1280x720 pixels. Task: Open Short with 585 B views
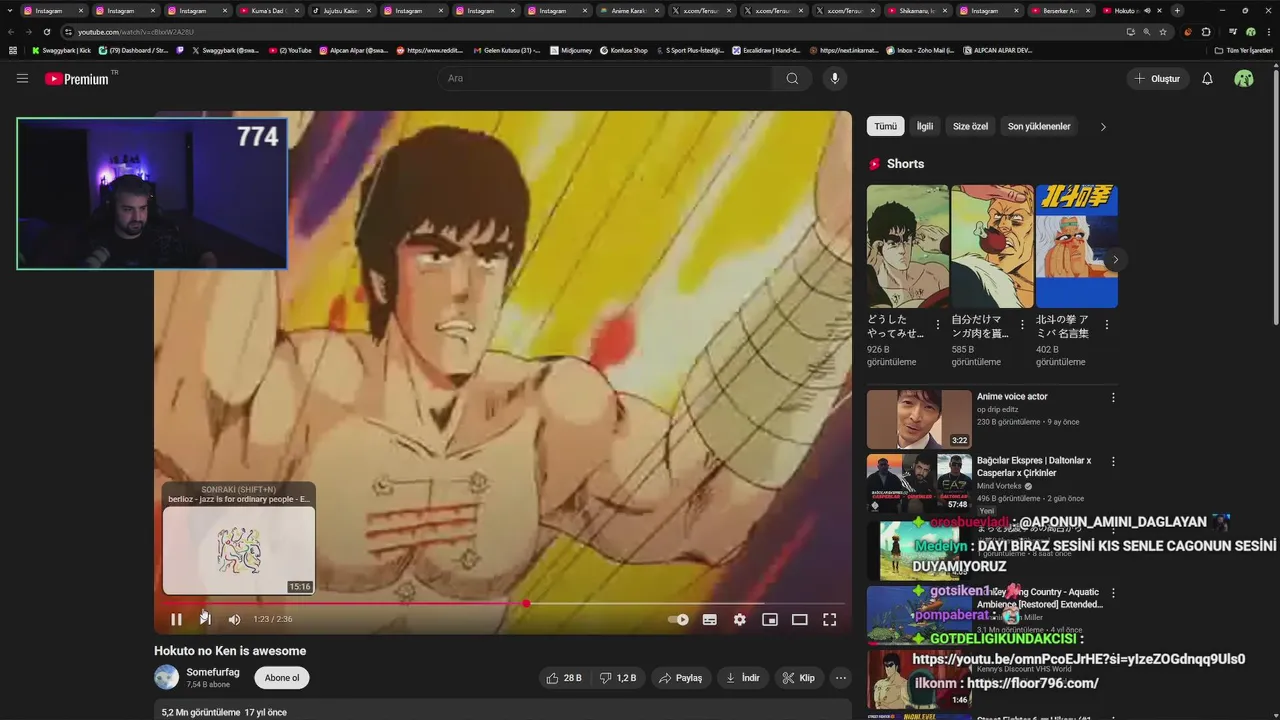992,246
